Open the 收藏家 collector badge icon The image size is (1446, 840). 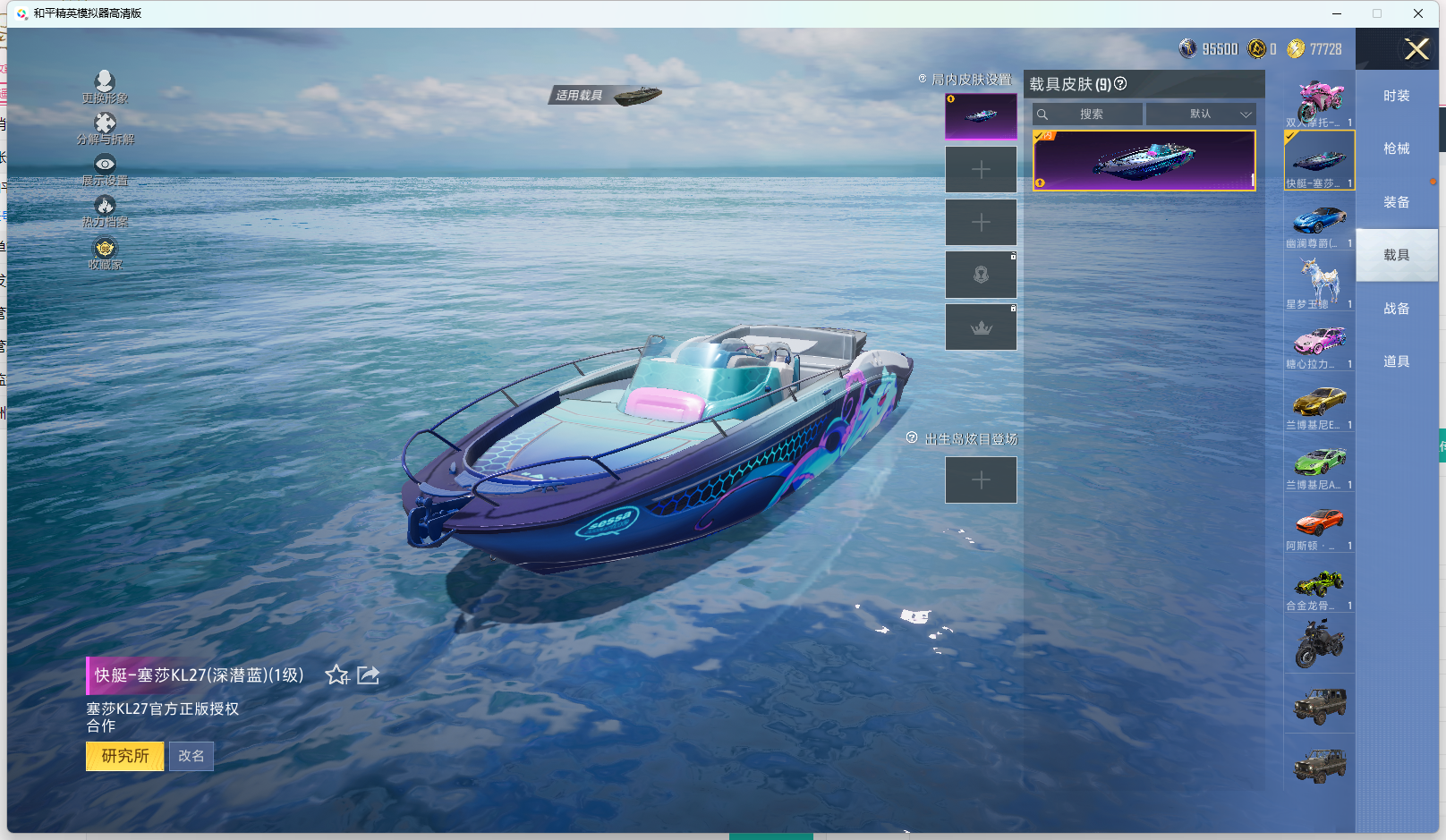click(105, 248)
